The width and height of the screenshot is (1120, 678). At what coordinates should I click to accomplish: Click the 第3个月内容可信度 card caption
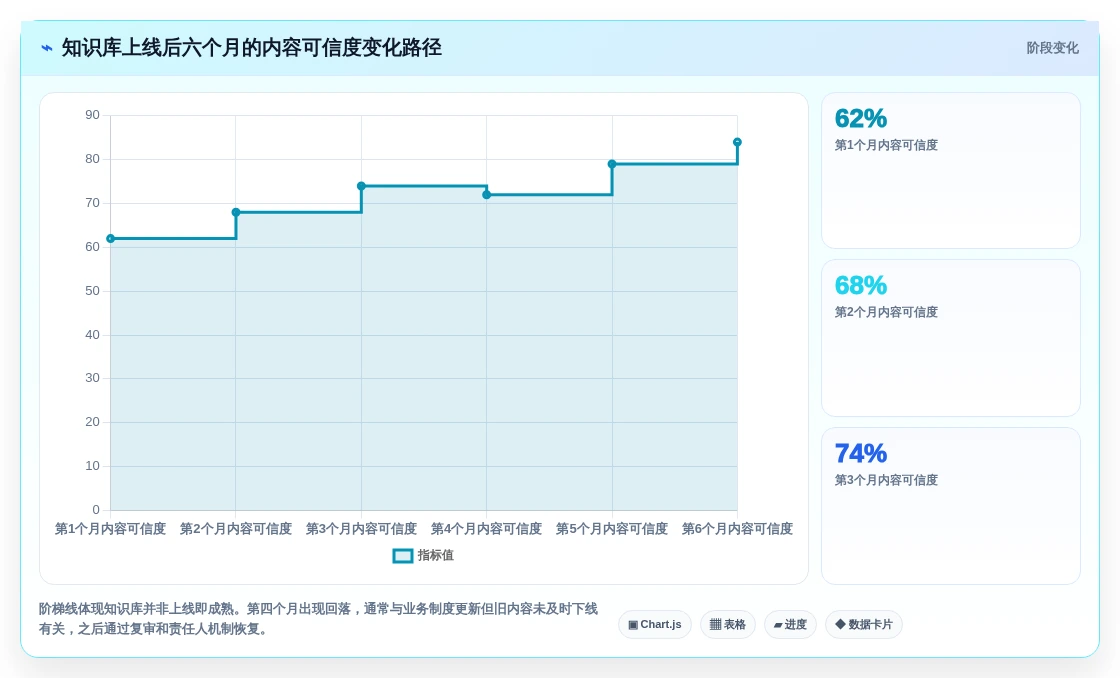[x=886, y=480]
